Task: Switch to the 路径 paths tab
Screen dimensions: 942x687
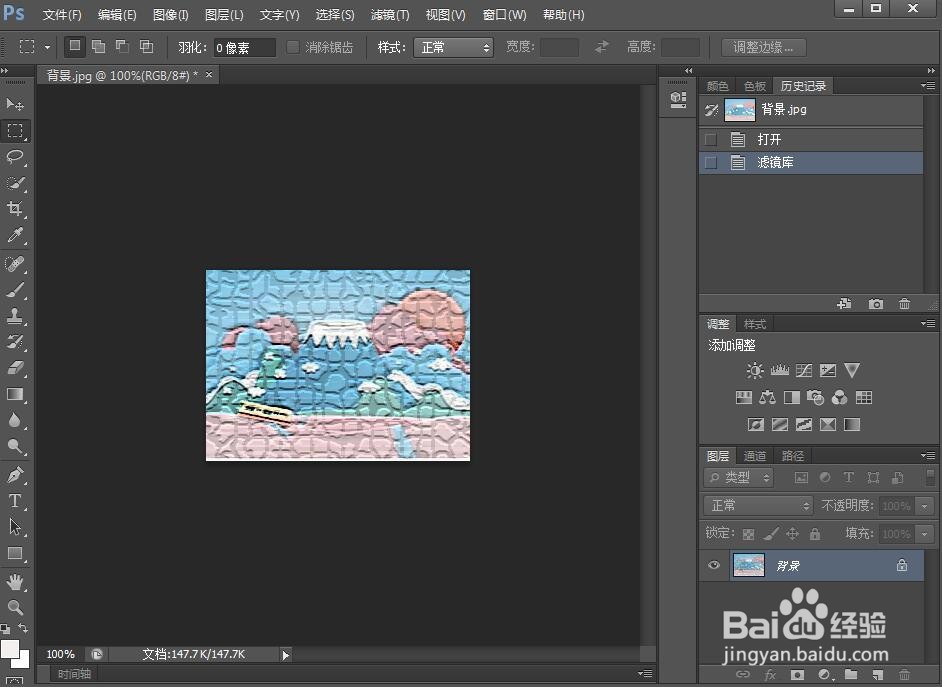Action: (792, 456)
